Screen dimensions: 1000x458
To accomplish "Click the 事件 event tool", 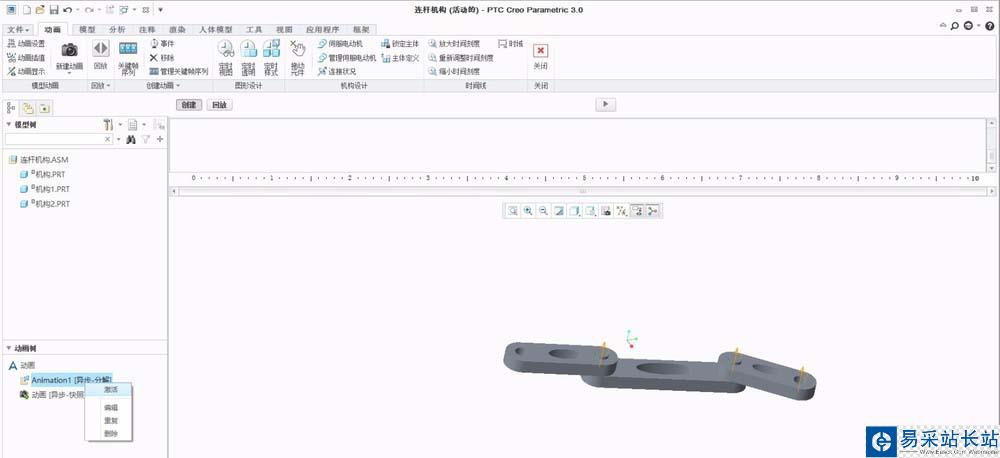I will pyautogui.click(x=162, y=43).
